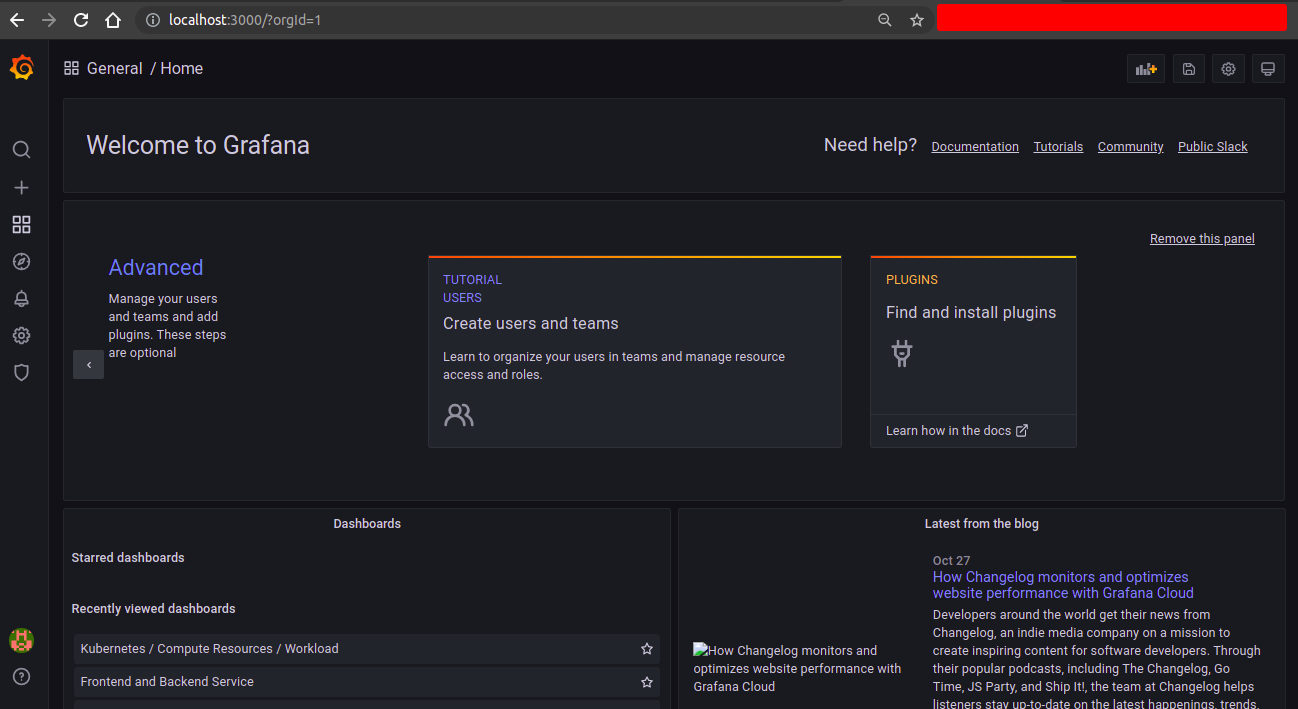Open the Help question mark icon
The width and height of the screenshot is (1298, 709).
click(21, 677)
